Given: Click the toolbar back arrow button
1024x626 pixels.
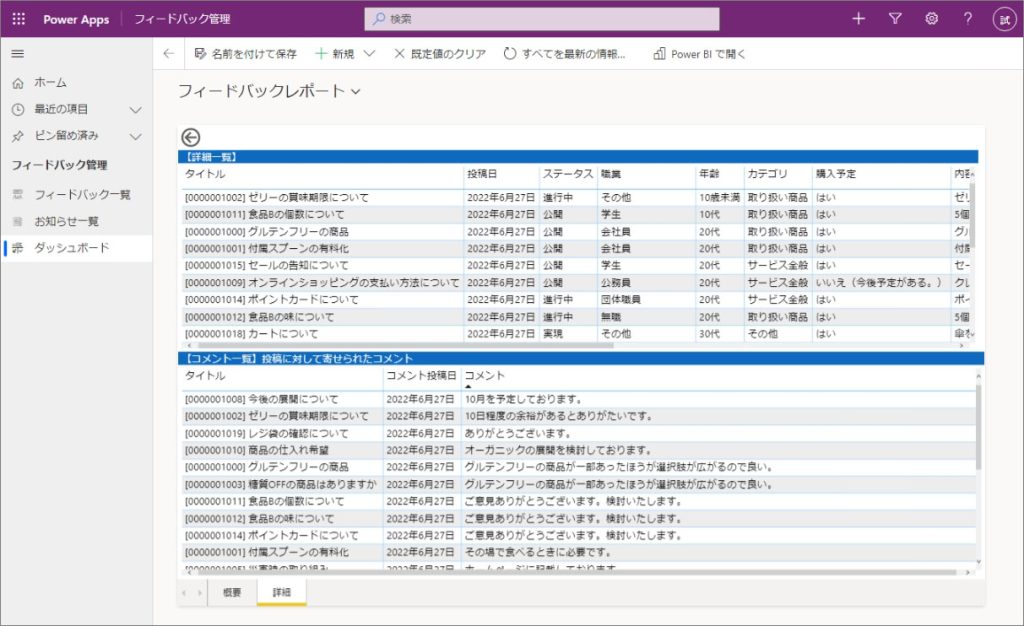Looking at the screenshot, I should [x=168, y=54].
